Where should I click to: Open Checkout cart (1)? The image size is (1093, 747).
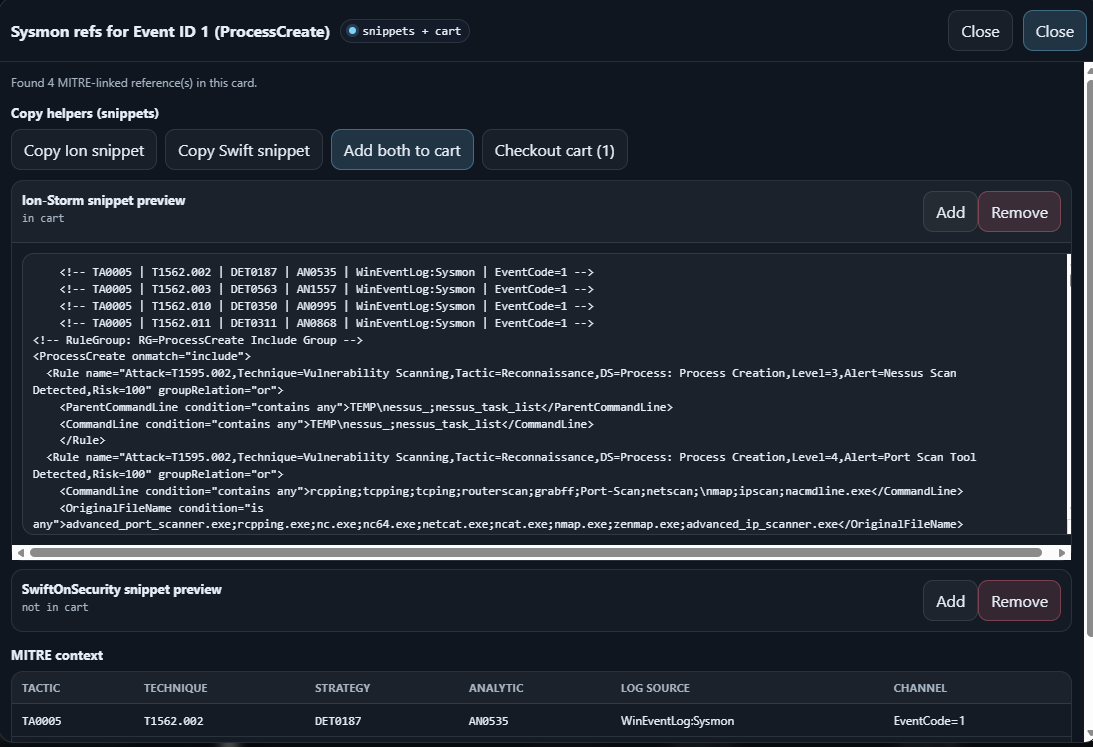click(x=555, y=150)
